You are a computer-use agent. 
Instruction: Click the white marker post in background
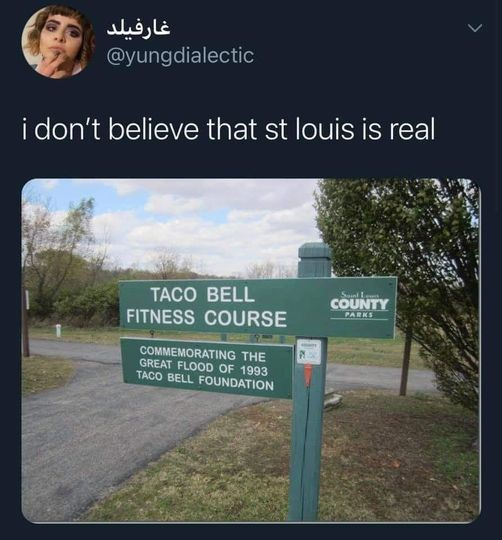click(x=59, y=330)
